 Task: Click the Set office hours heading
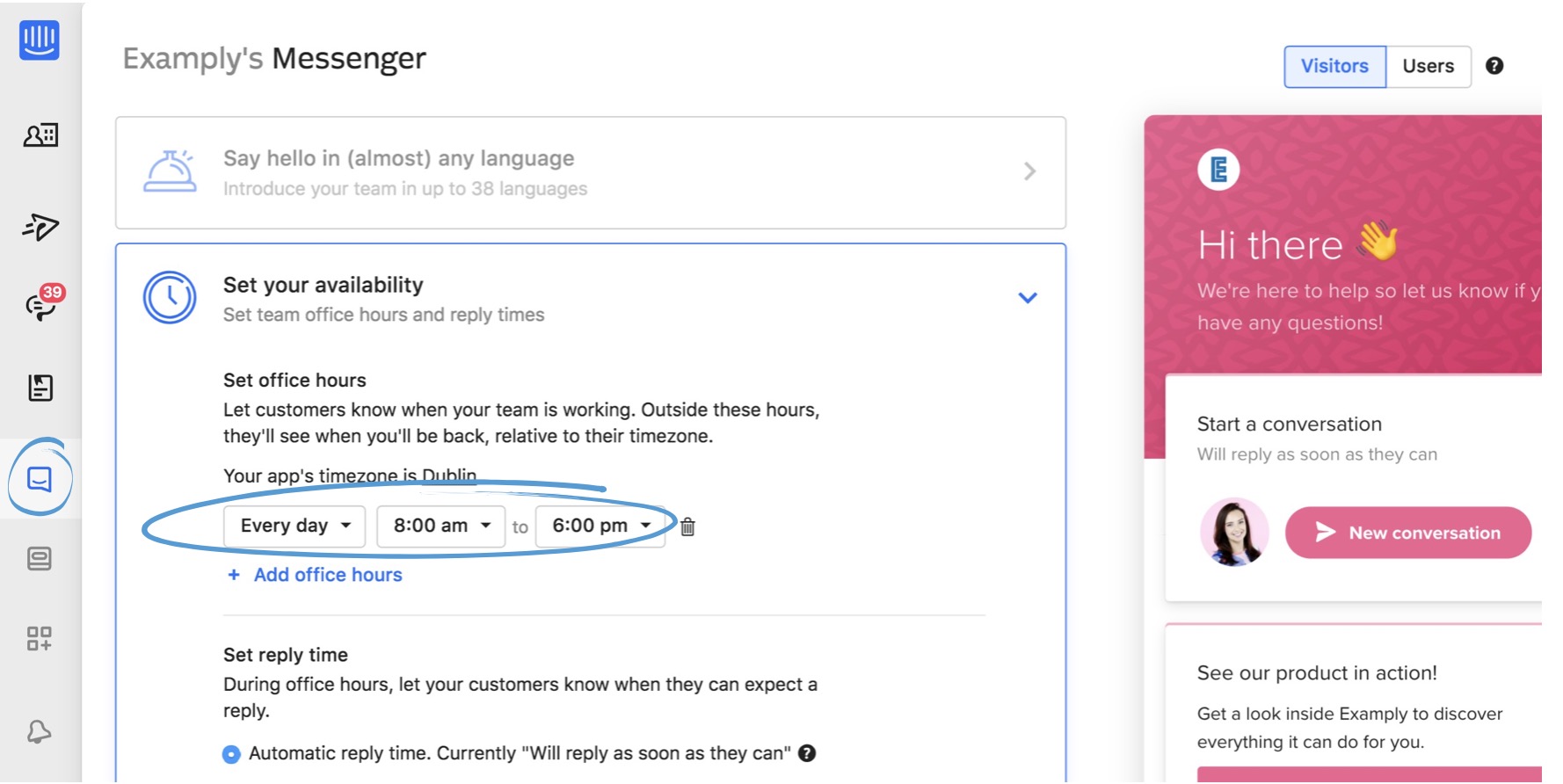(x=294, y=381)
